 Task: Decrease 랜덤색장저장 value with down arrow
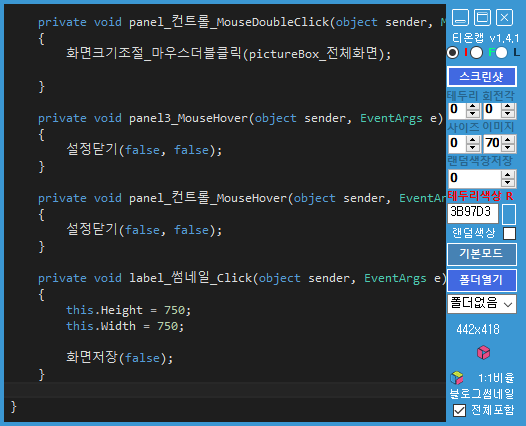[508, 182]
